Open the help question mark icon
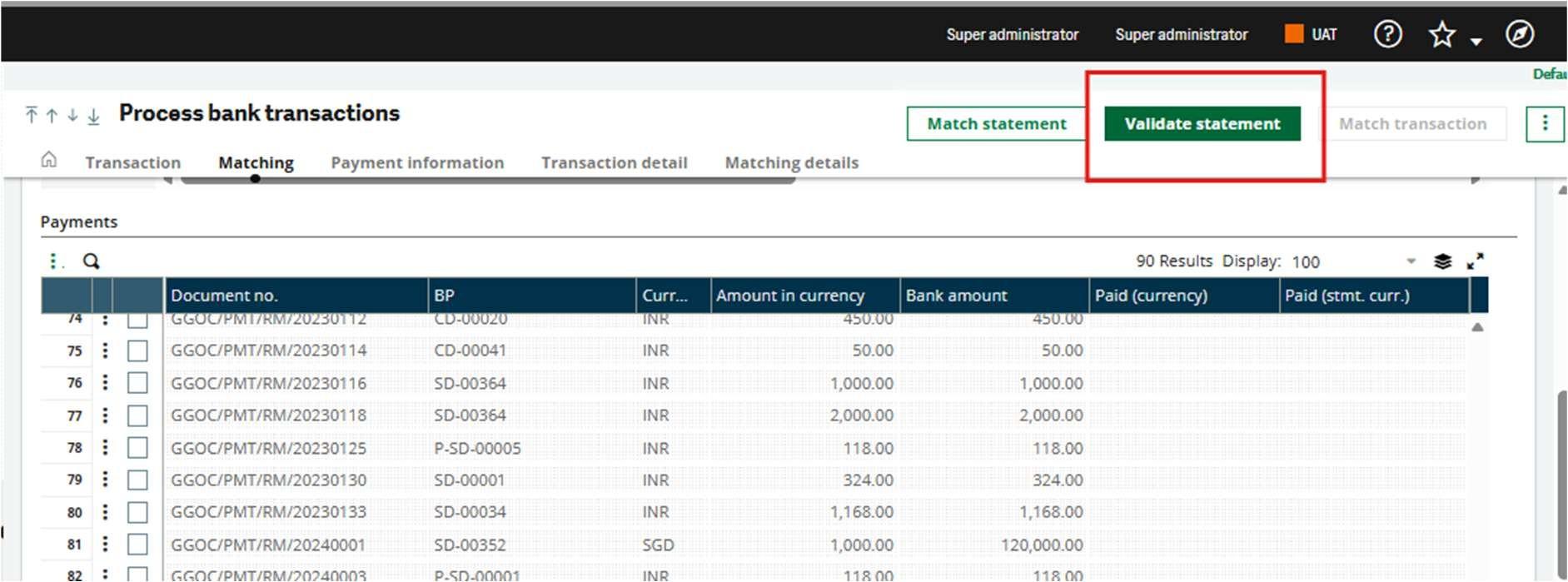1568x582 pixels. click(x=1387, y=34)
